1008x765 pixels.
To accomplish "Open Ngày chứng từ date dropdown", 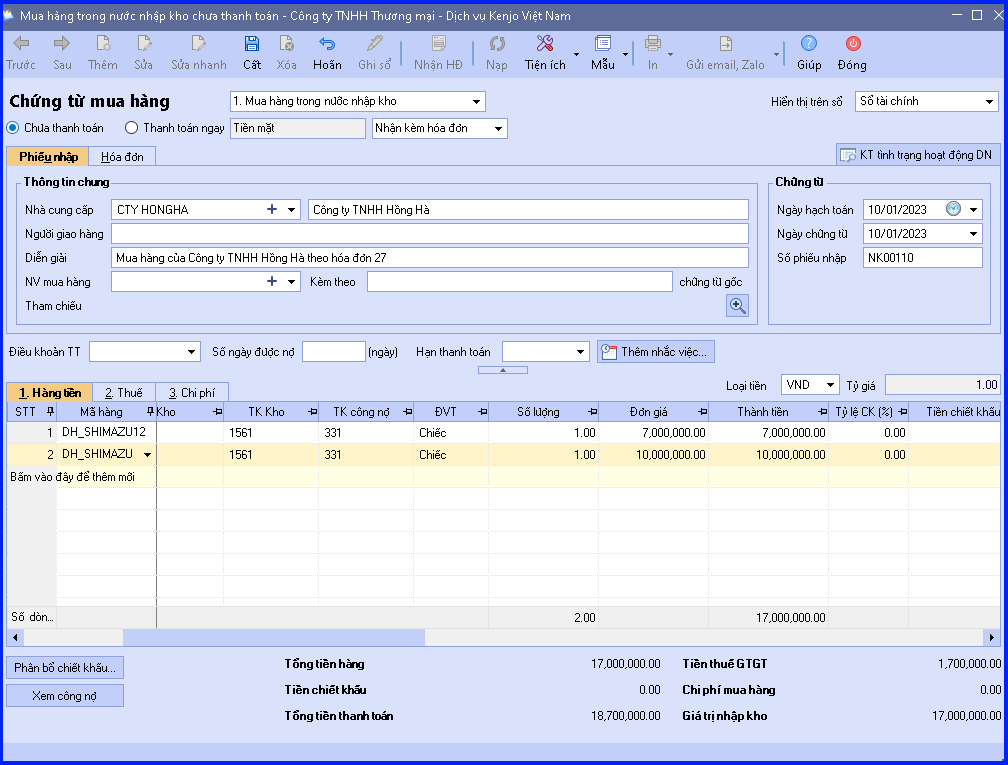I will pos(973,234).
